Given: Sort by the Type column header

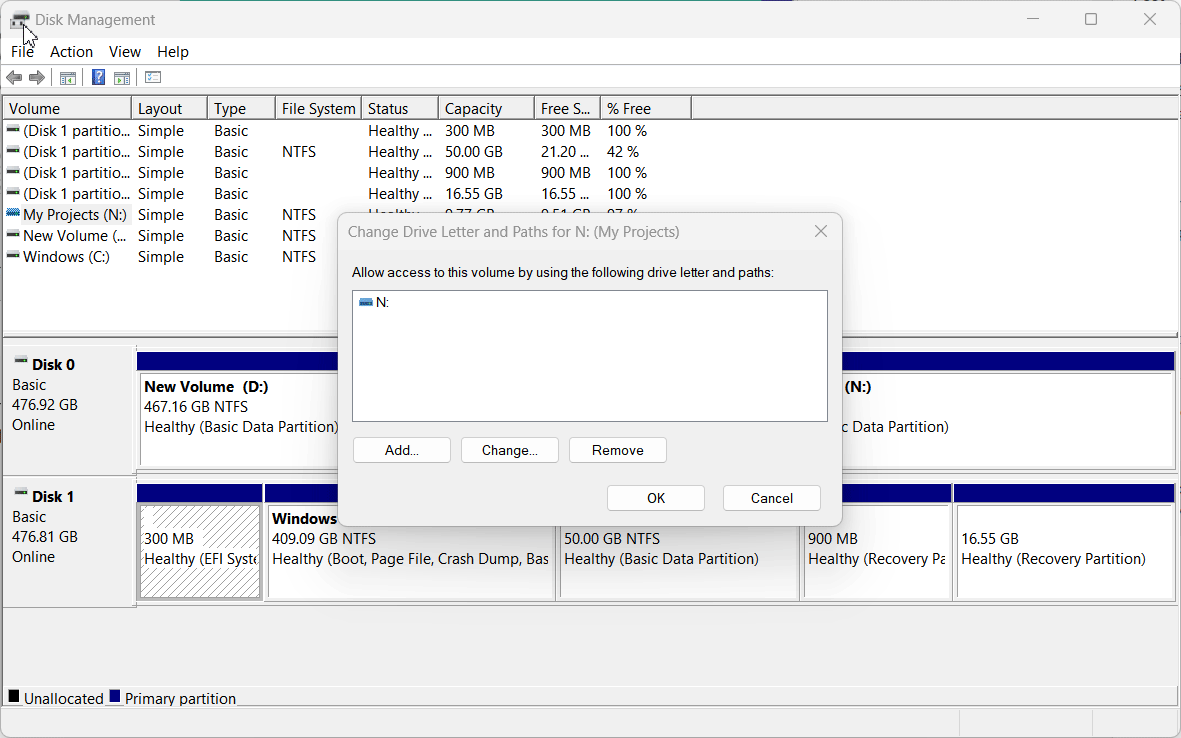Looking at the screenshot, I should (x=242, y=108).
